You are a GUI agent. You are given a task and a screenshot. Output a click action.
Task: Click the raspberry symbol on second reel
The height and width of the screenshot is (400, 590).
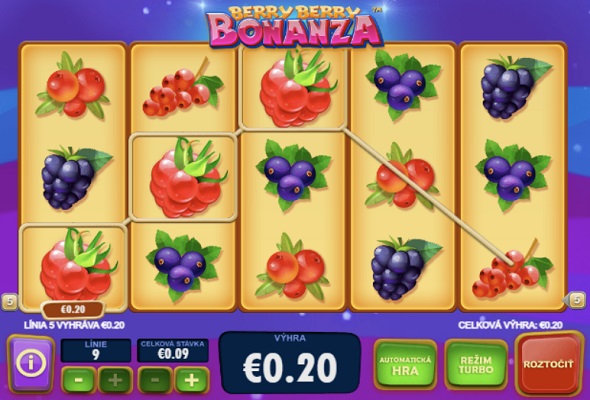click(x=184, y=177)
